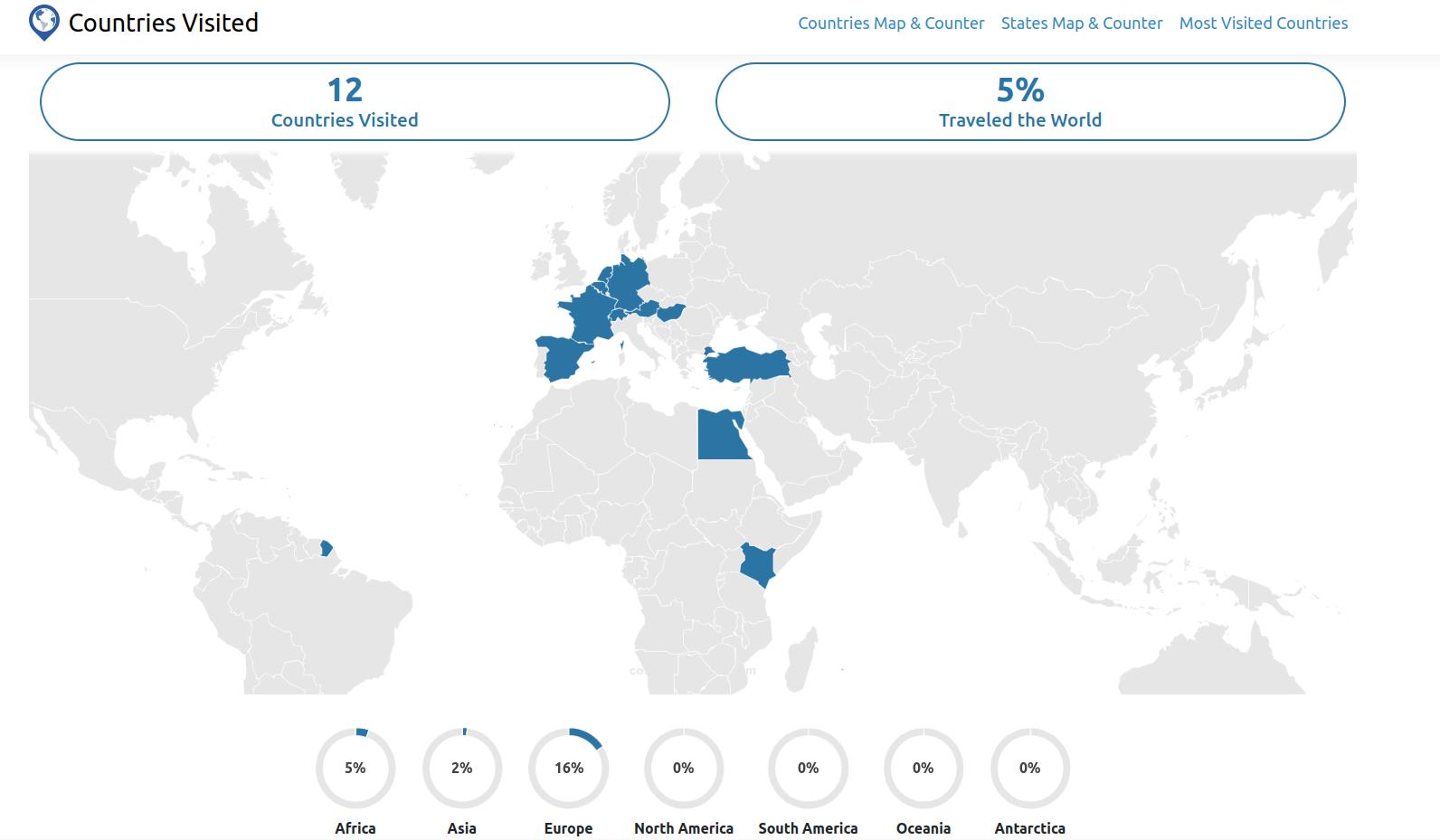Click the Asia 2% progress circle
This screenshot has height=840, width=1440.
(x=461, y=768)
